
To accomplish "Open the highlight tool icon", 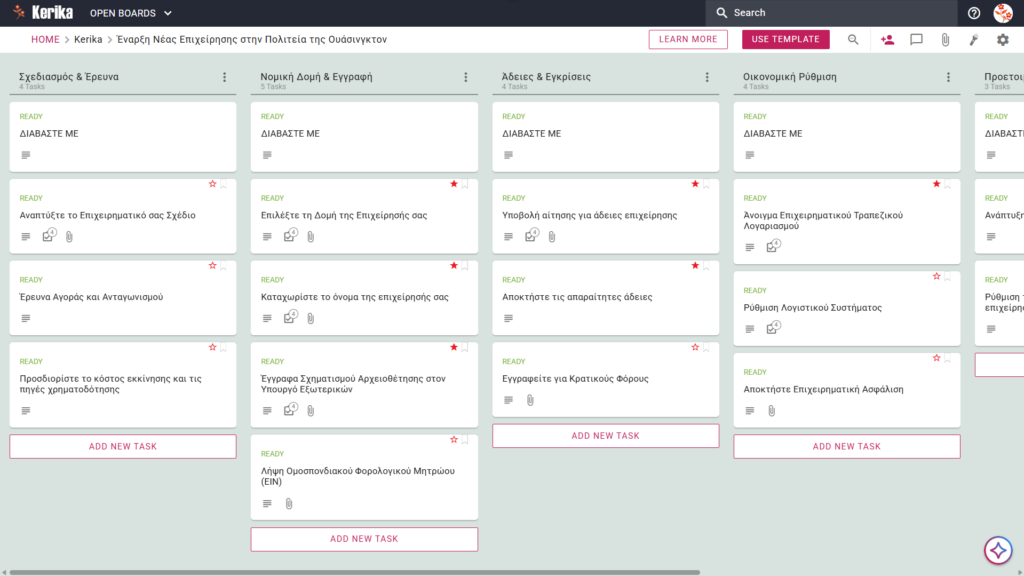I will click(974, 40).
